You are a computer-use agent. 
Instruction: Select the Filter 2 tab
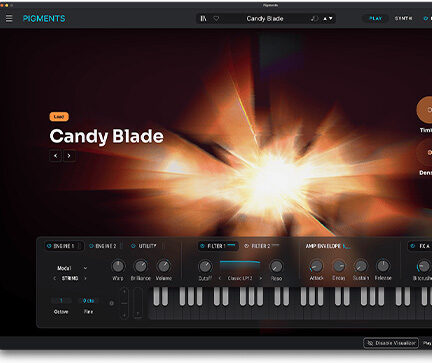point(261,246)
